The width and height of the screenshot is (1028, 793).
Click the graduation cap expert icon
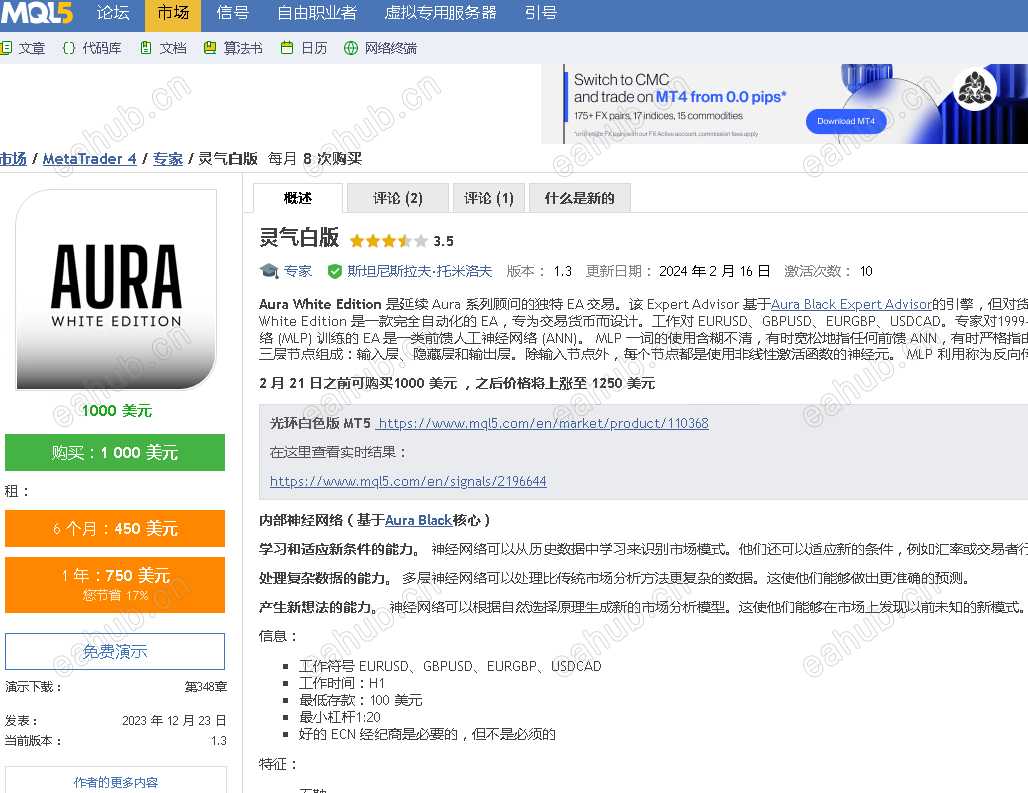[x=269, y=271]
